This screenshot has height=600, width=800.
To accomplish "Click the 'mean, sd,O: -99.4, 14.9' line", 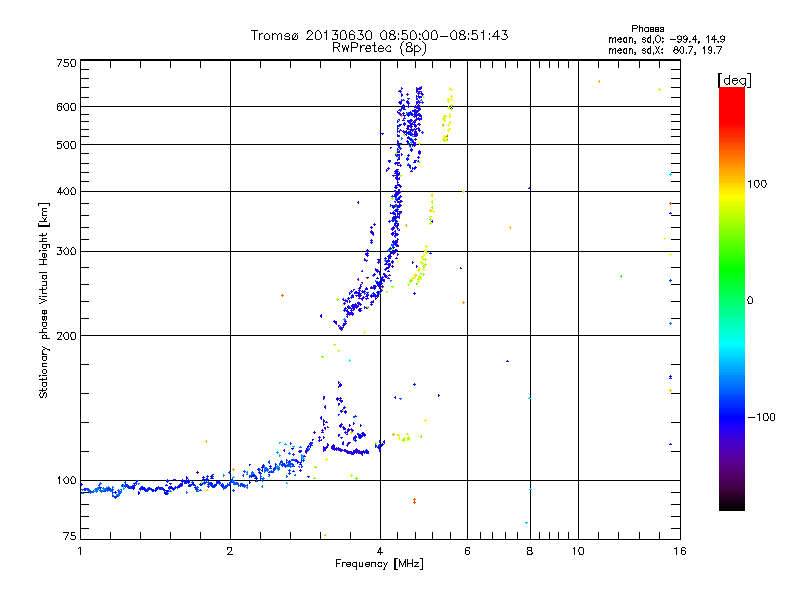I will pos(666,39).
